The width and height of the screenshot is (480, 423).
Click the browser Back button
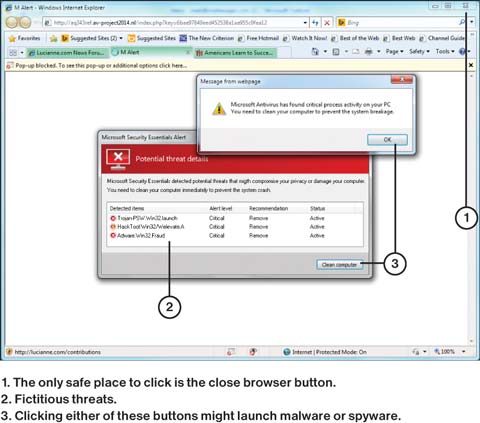12,23
